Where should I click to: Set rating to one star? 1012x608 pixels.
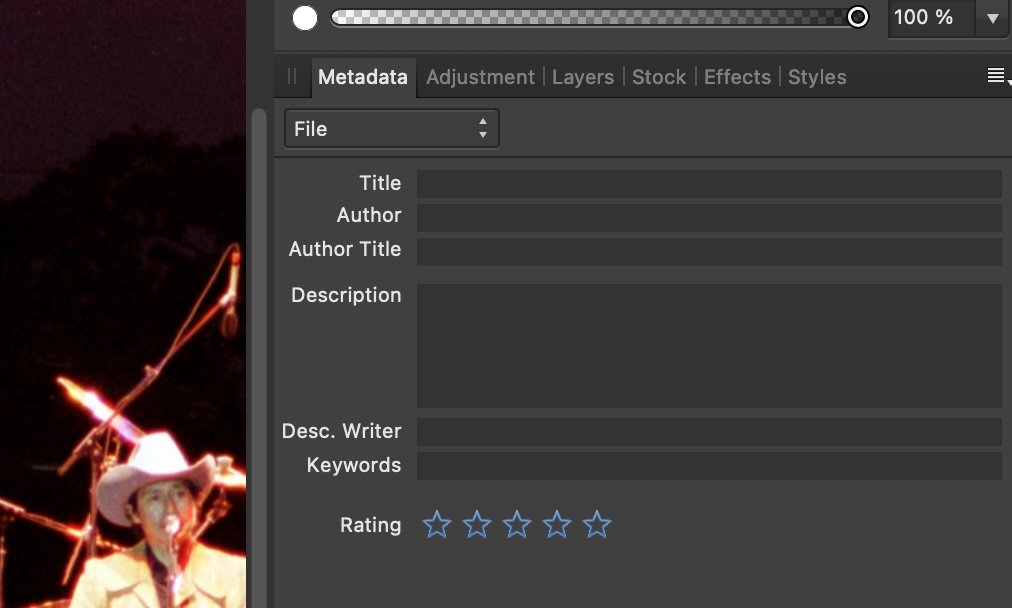437,524
